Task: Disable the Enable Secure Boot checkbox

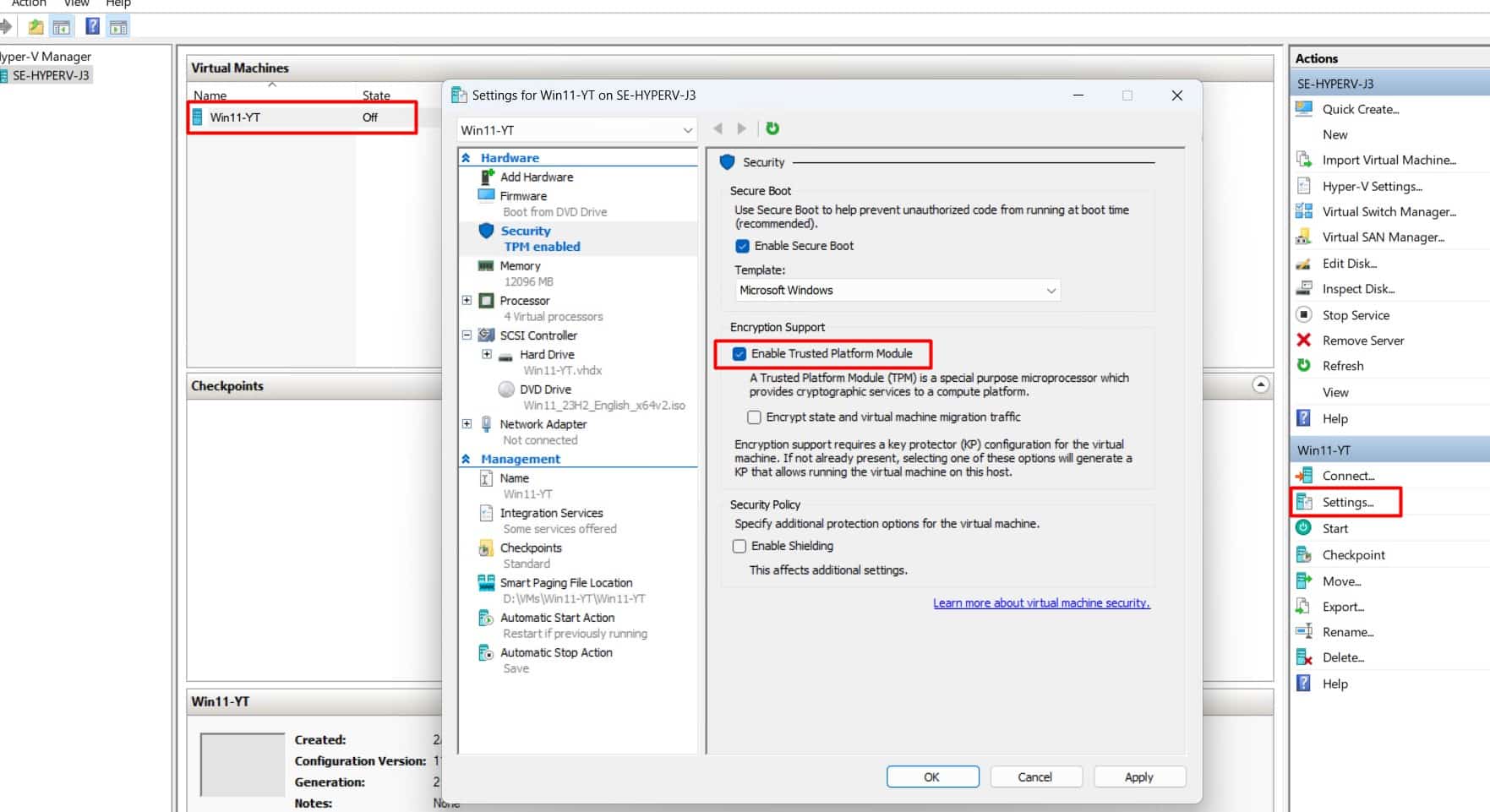Action: click(x=742, y=245)
